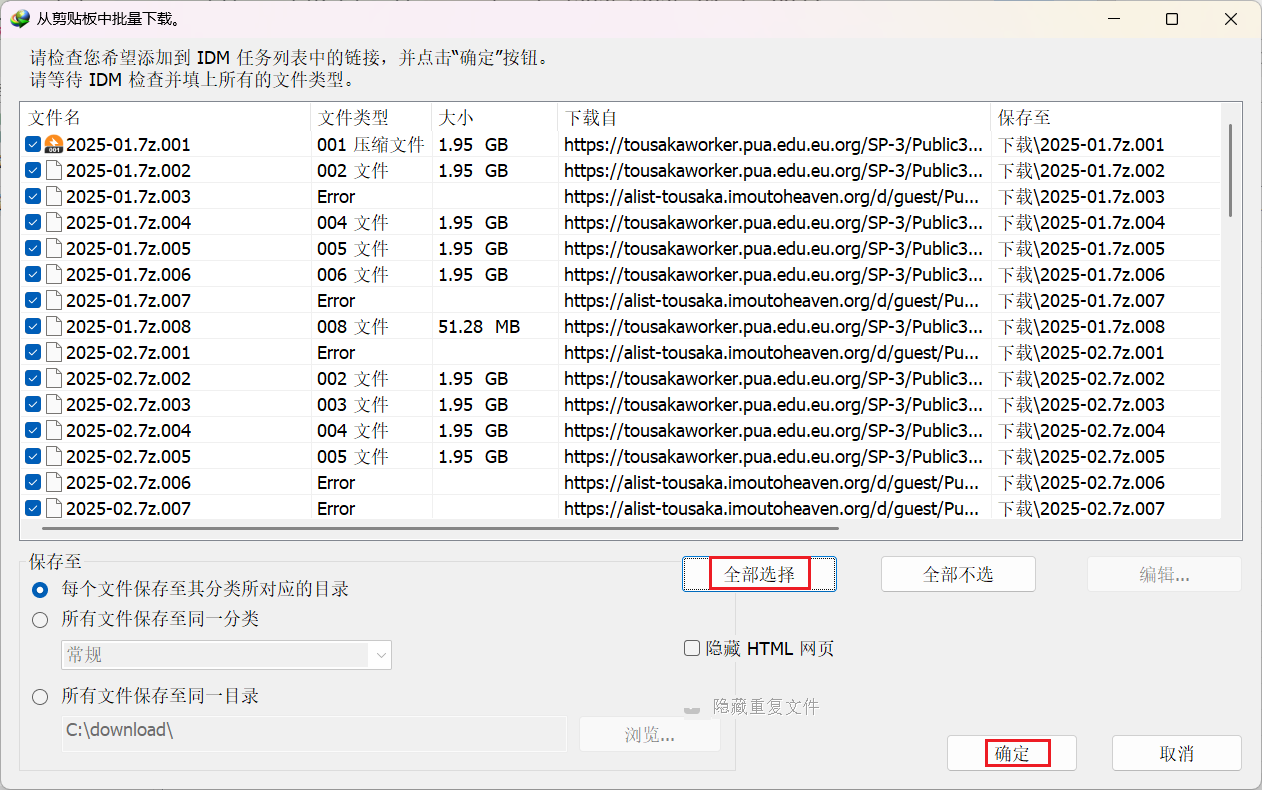1262x790 pixels.
Task: Click the 005 文件 type of 2025-02.7z.005
Action: point(353,457)
